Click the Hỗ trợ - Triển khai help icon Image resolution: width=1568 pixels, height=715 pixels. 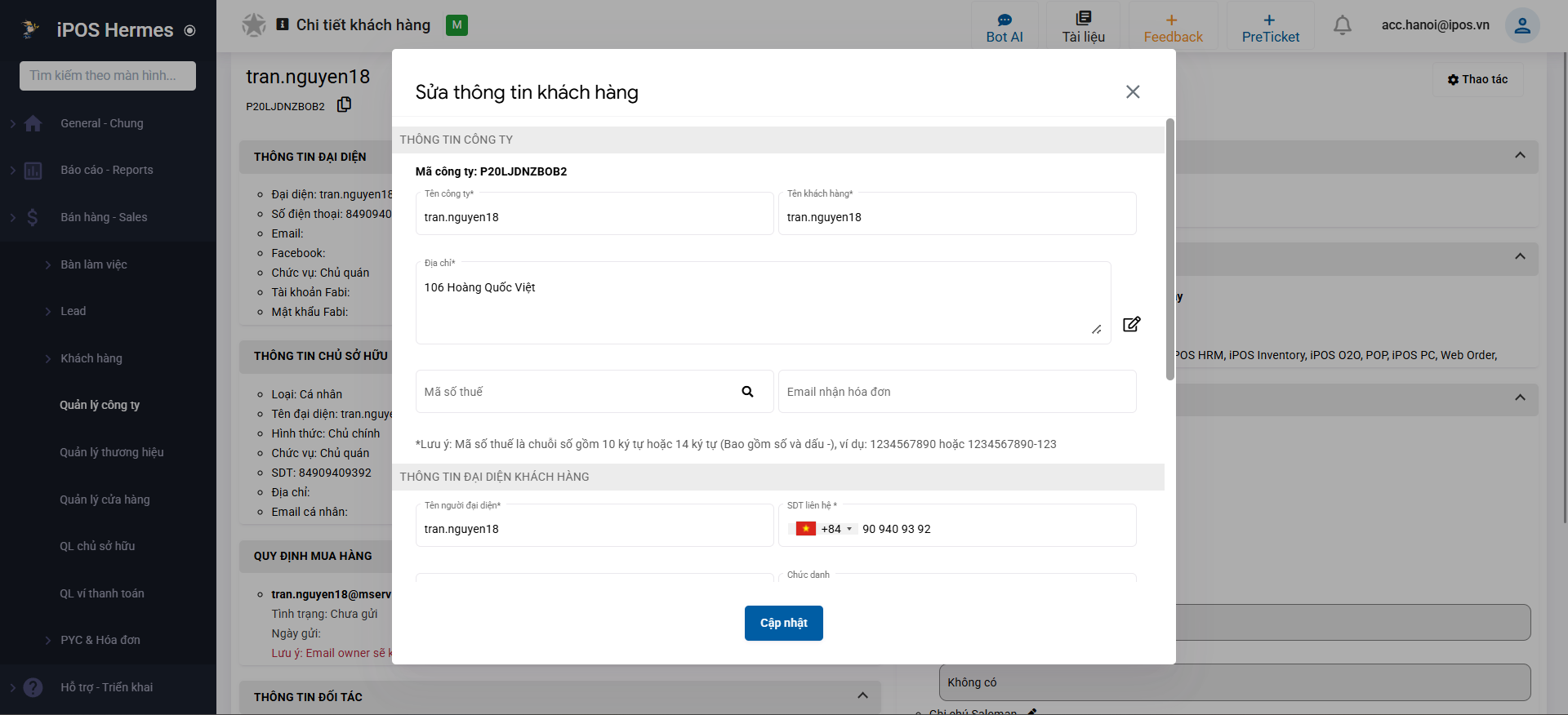[33, 687]
